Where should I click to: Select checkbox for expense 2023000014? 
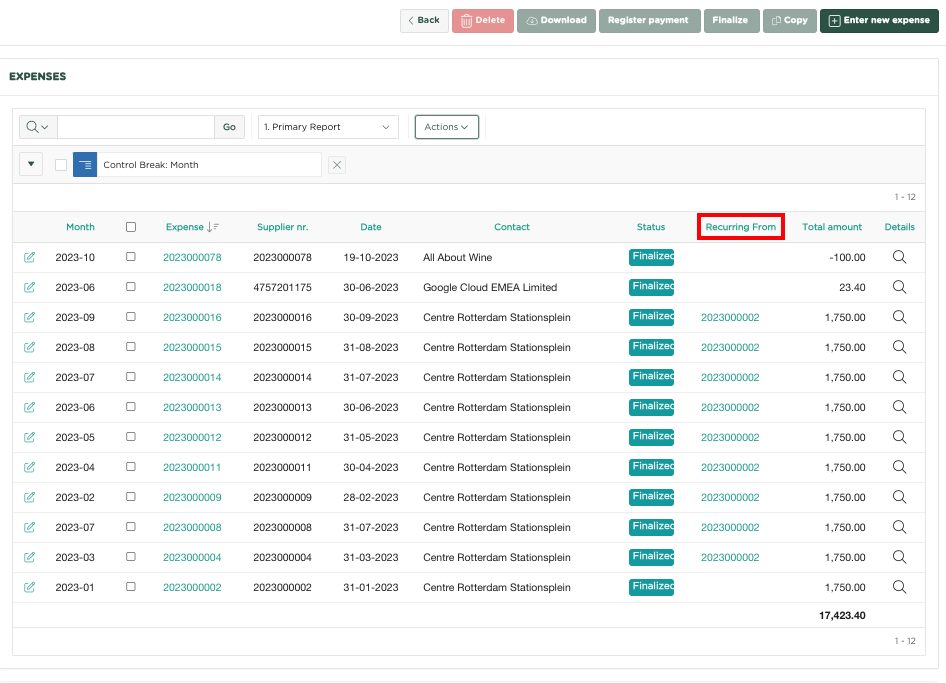[x=131, y=376]
